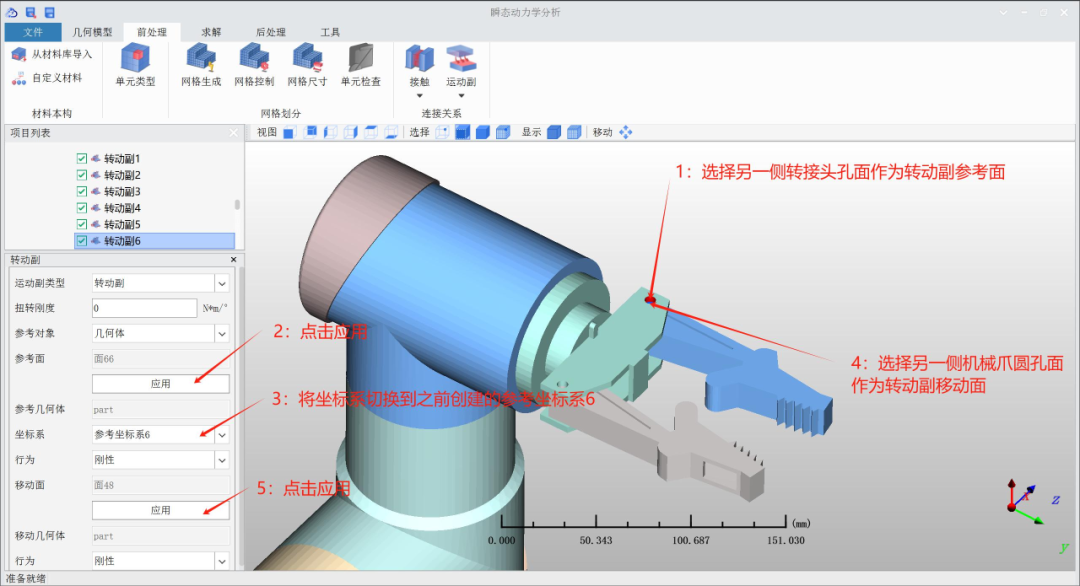Image resolution: width=1080 pixels, height=586 pixels.
Task: Select 转动副3 in project list
Action: tap(122, 191)
